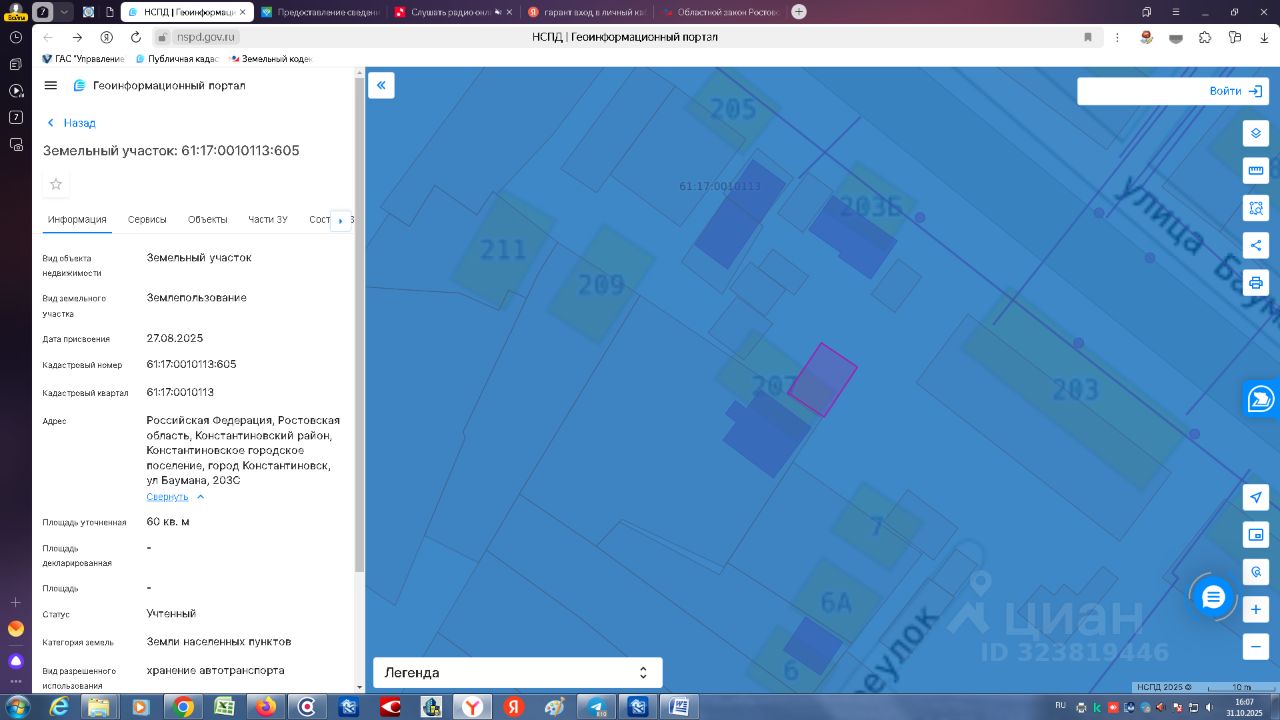Image resolution: width=1280 pixels, height=720 pixels.
Task: Open the hamburger menu of the geoportal
Action: 51,85
